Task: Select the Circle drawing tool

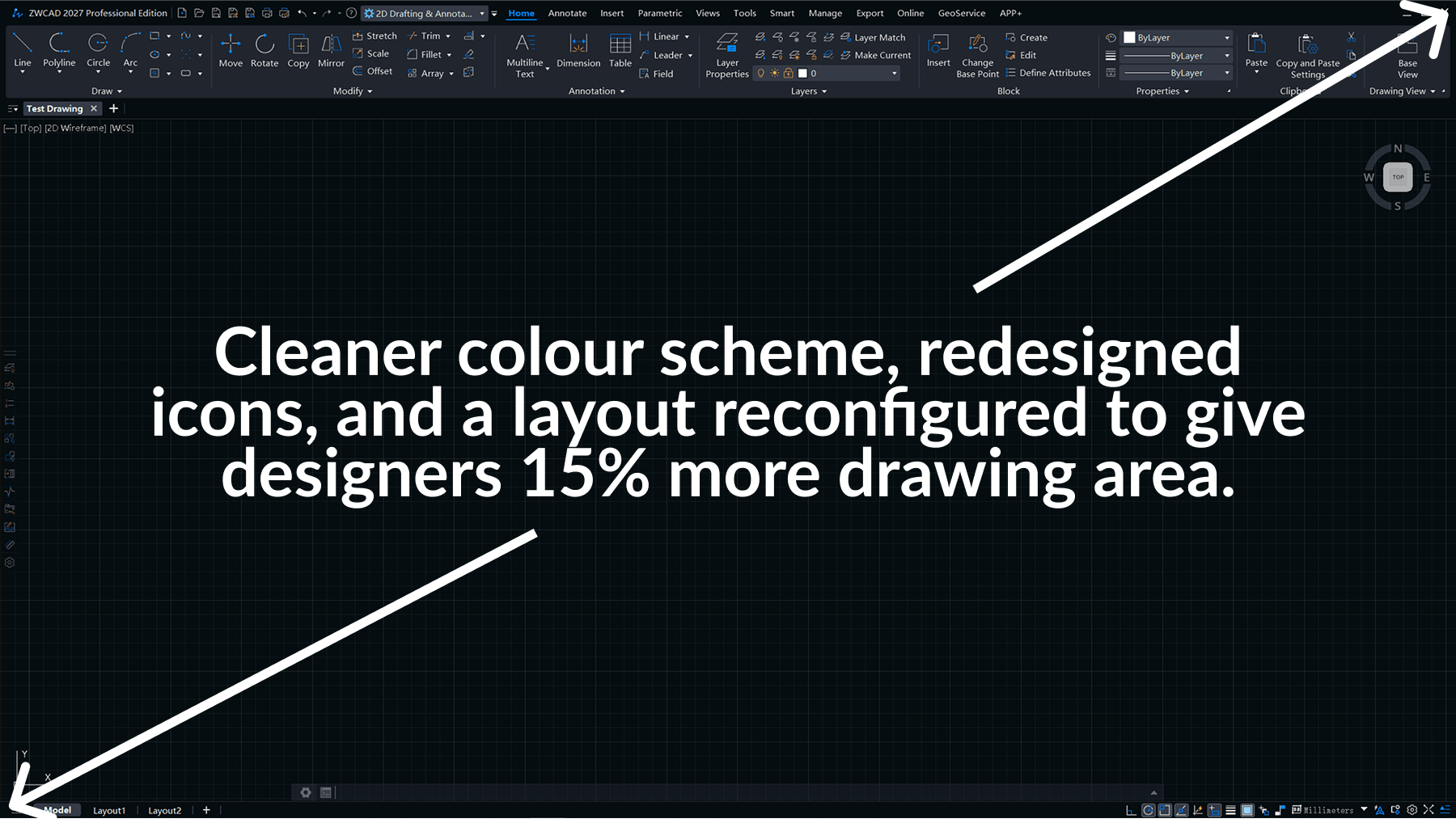Action: coord(98,50)
